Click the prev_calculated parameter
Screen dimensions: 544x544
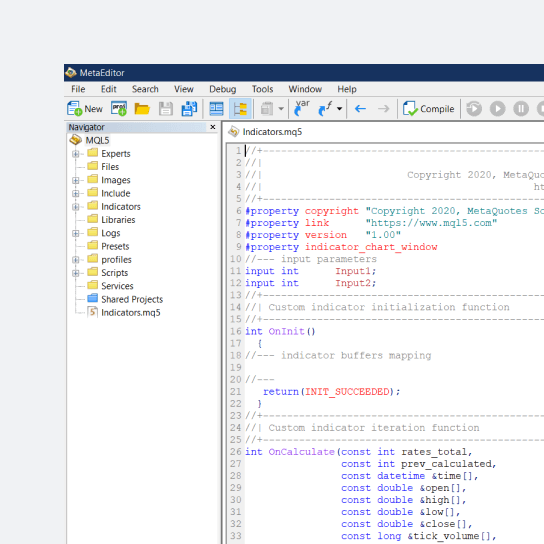click(x=446, y=464)
